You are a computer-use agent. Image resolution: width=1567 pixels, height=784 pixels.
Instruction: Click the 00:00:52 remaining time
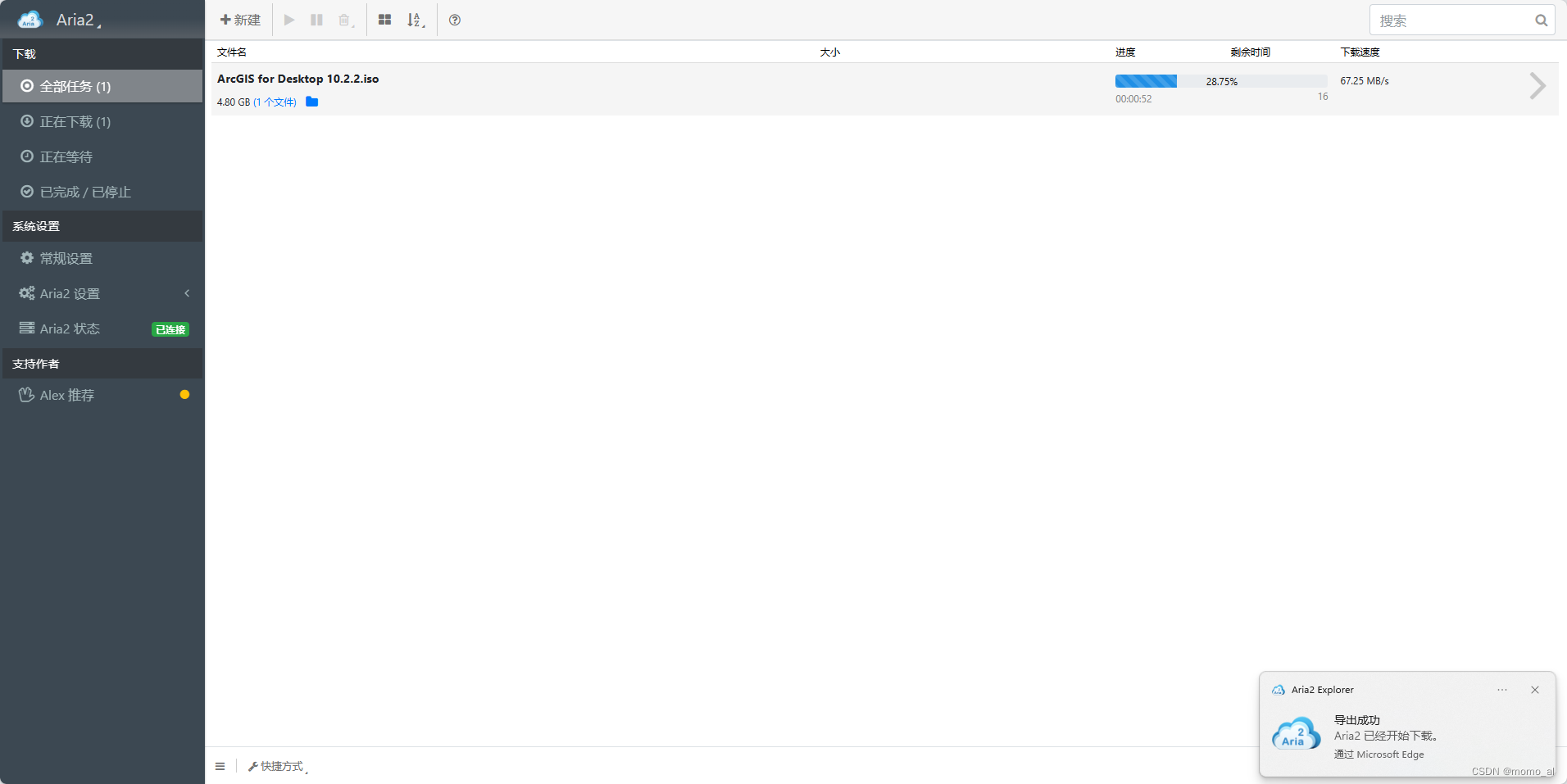[1133, 99]
